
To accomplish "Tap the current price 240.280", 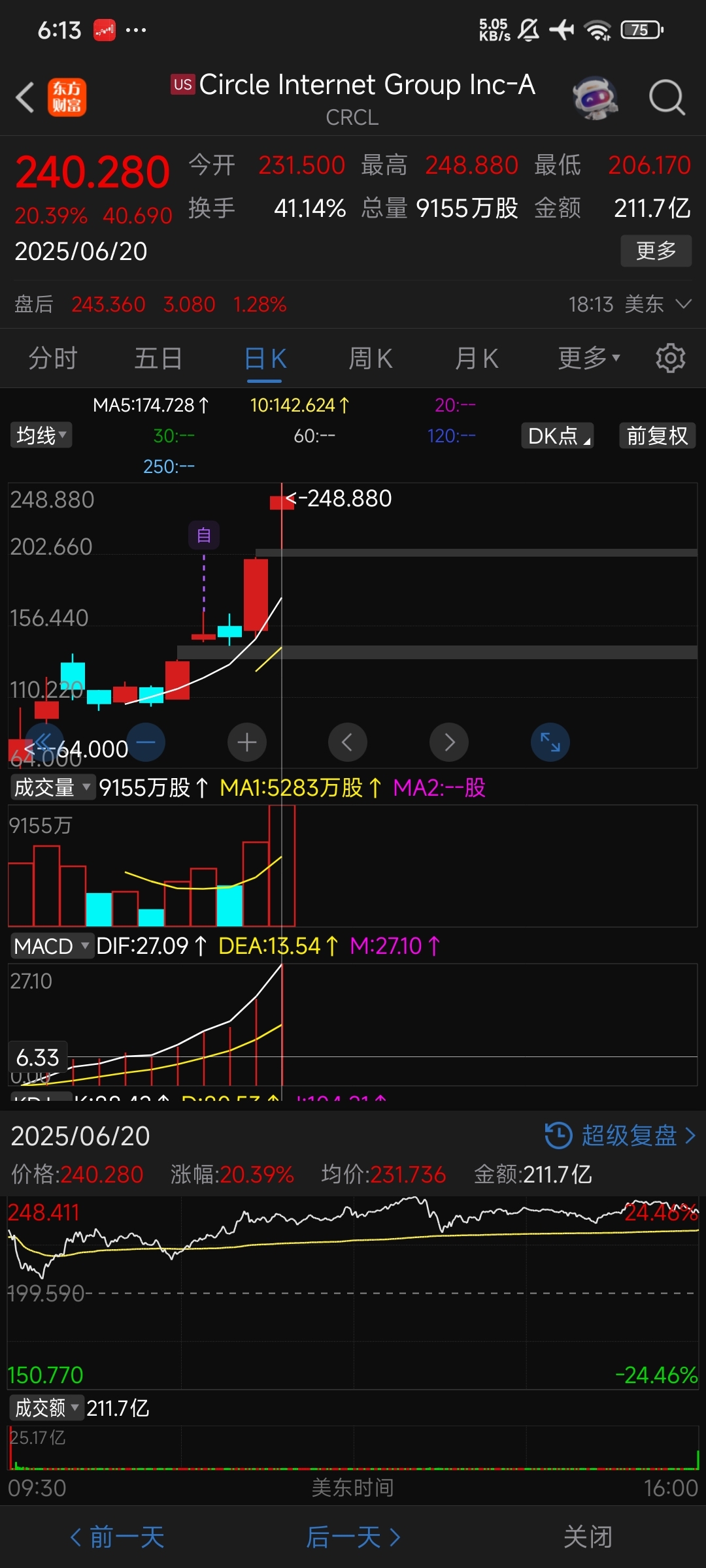I will (x=92, y=172).
